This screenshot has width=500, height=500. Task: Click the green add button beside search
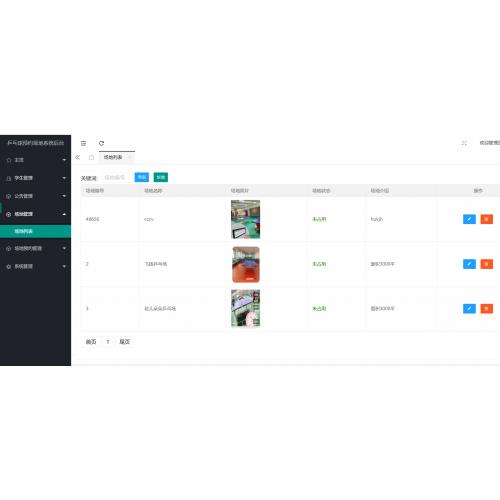click(x=161, y=177)
